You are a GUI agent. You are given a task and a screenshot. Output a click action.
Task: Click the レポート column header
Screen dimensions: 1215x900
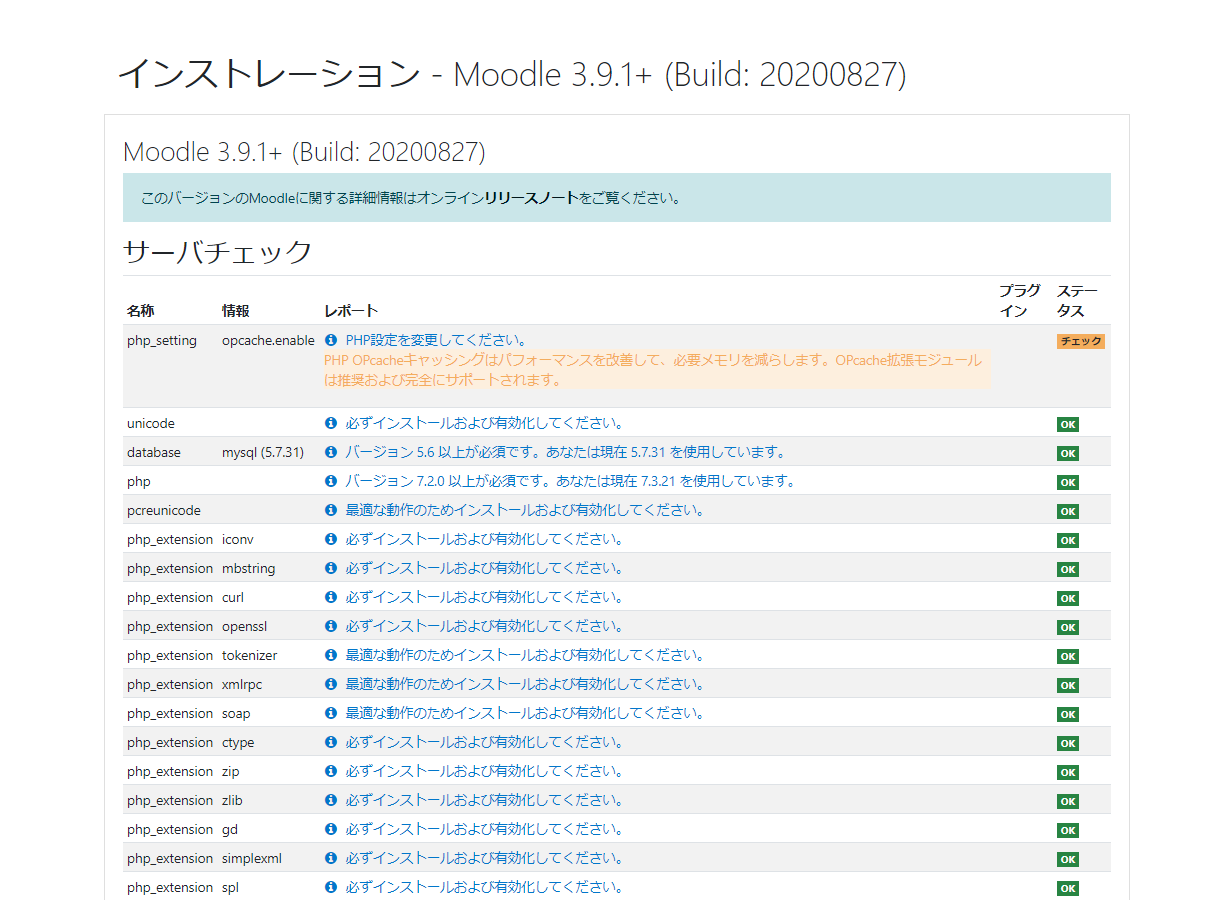tap(351, 310)
